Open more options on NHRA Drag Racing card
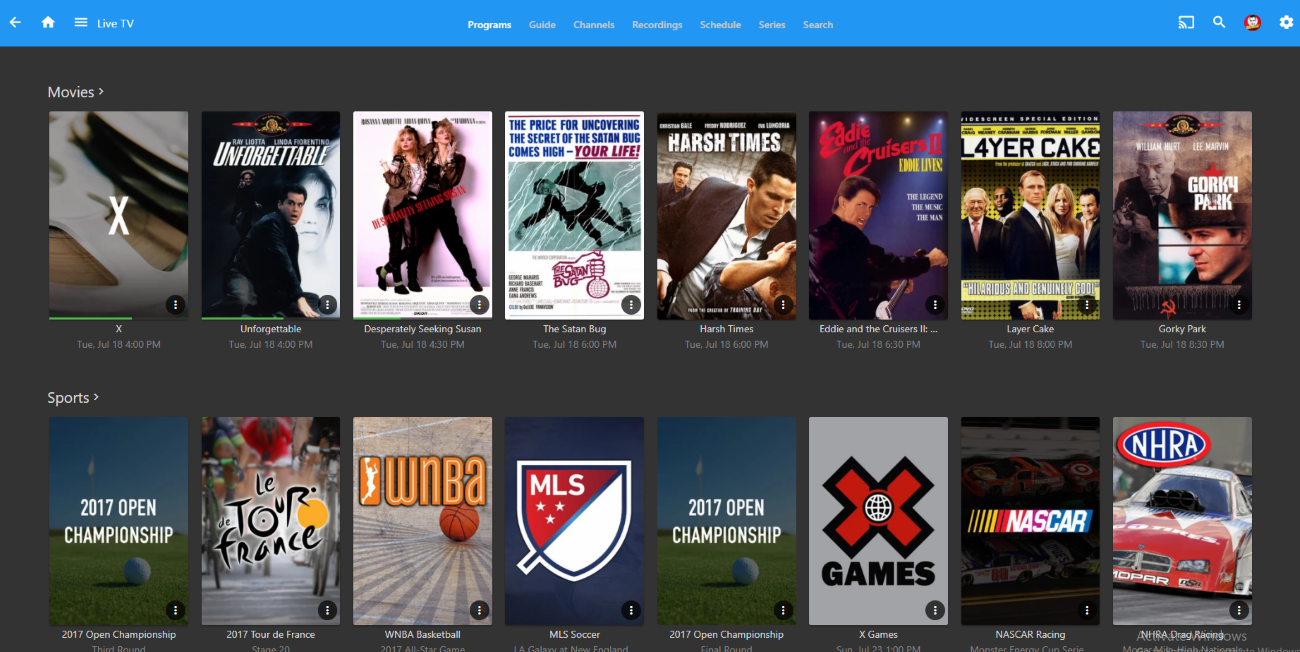This screenshot has width=1300, height=652. tap(1239, 610)
